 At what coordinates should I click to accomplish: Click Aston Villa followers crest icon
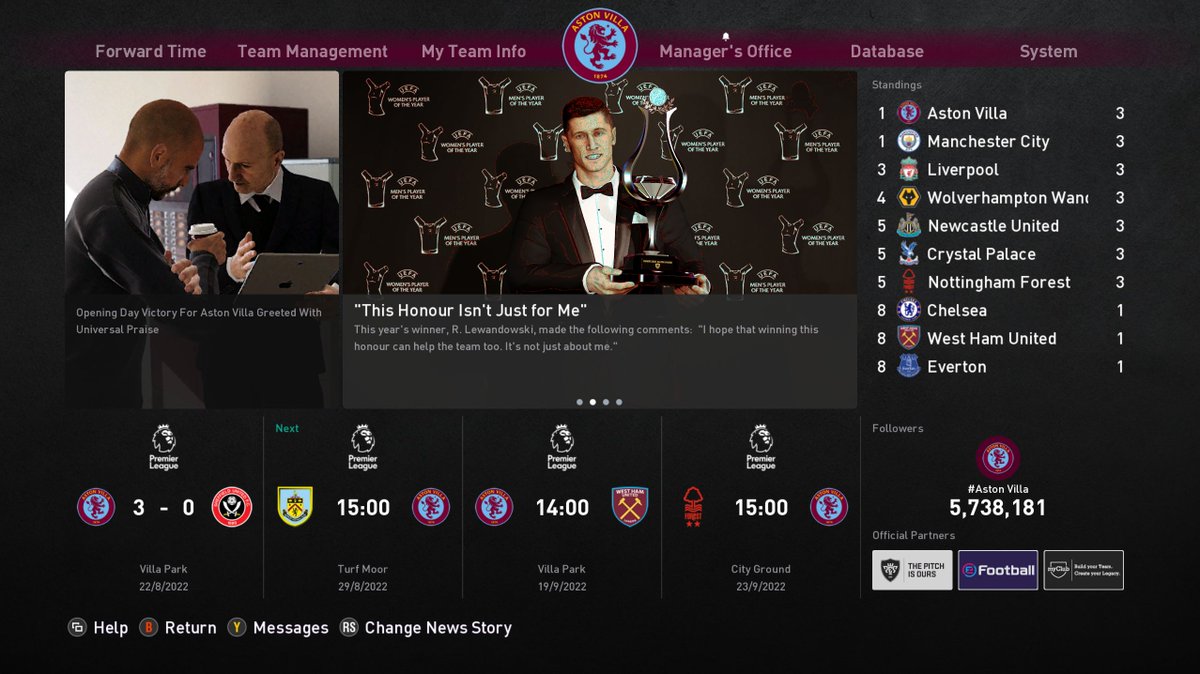coord(998,459)
